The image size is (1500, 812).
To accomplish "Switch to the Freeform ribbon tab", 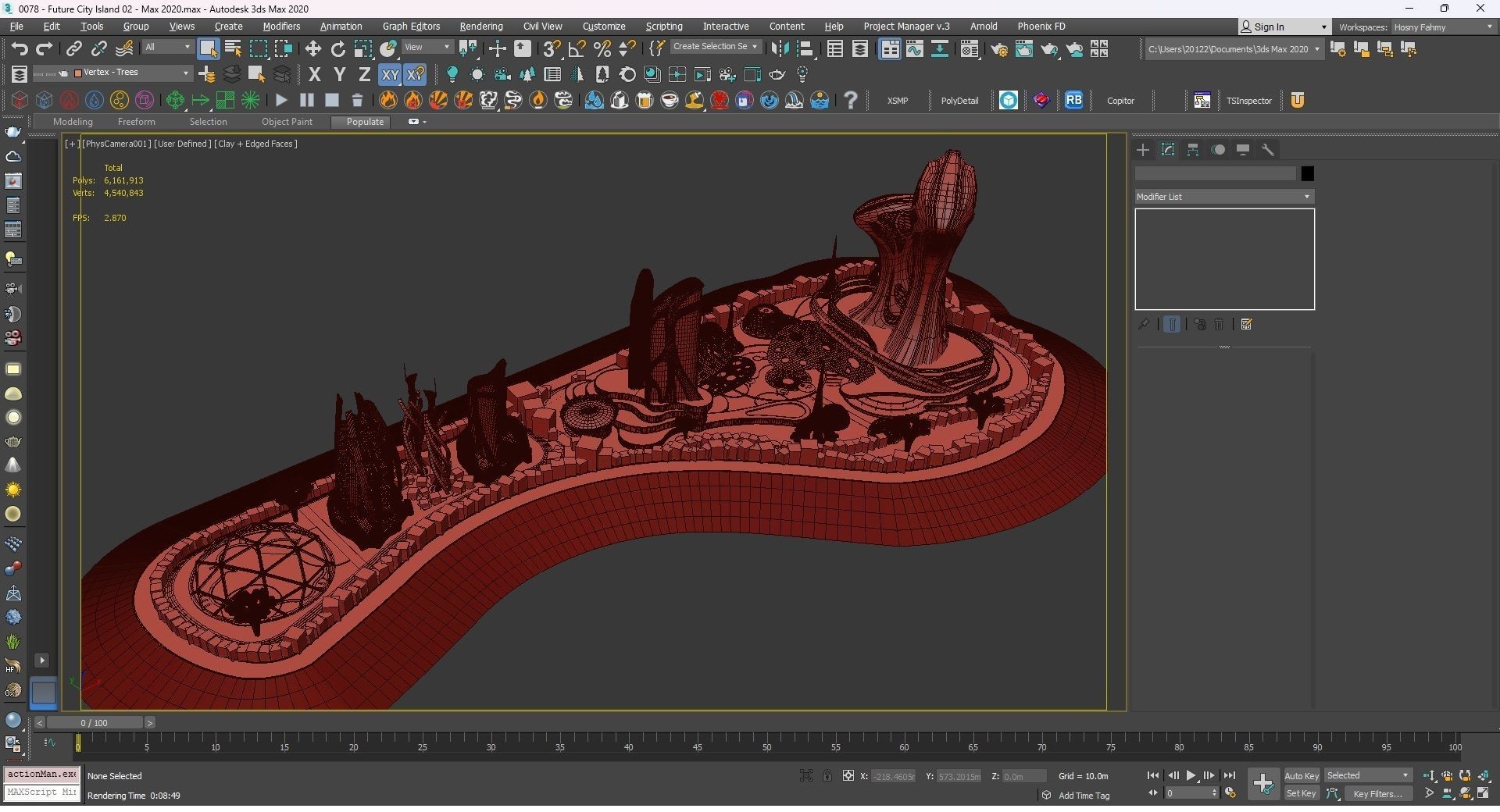I will pyautogui.click(x=136, y=122).
